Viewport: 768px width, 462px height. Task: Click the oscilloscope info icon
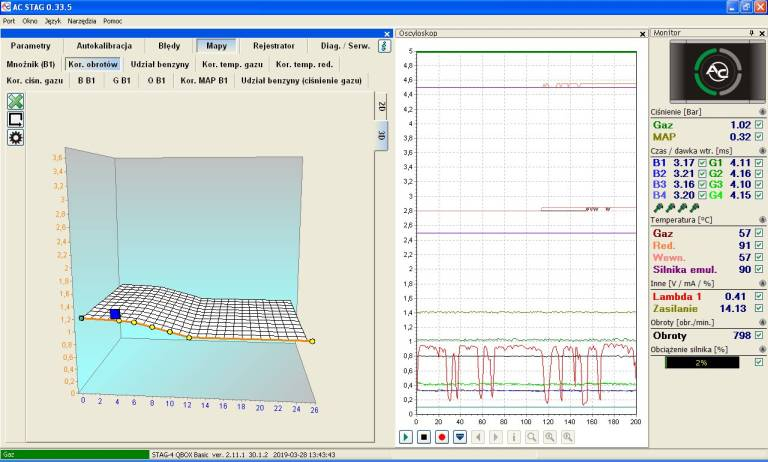[514, 437]
